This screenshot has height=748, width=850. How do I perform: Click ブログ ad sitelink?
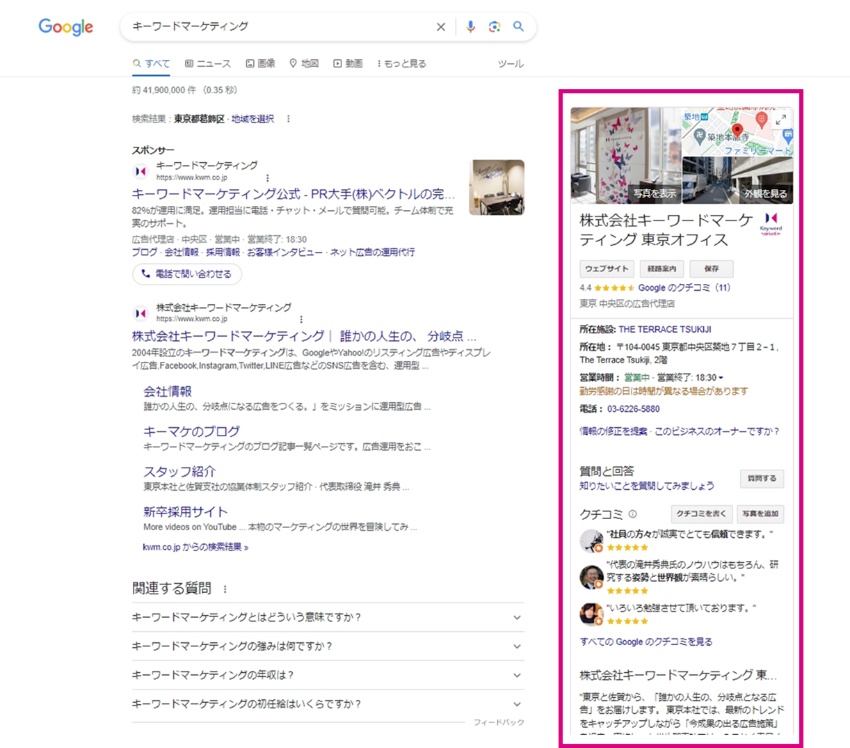145,253
